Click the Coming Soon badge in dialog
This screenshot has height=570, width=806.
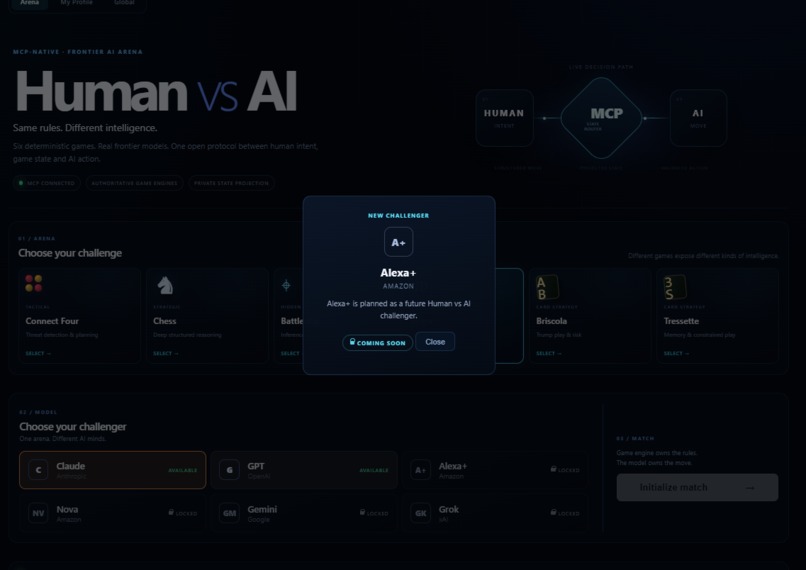pos(377,342)
